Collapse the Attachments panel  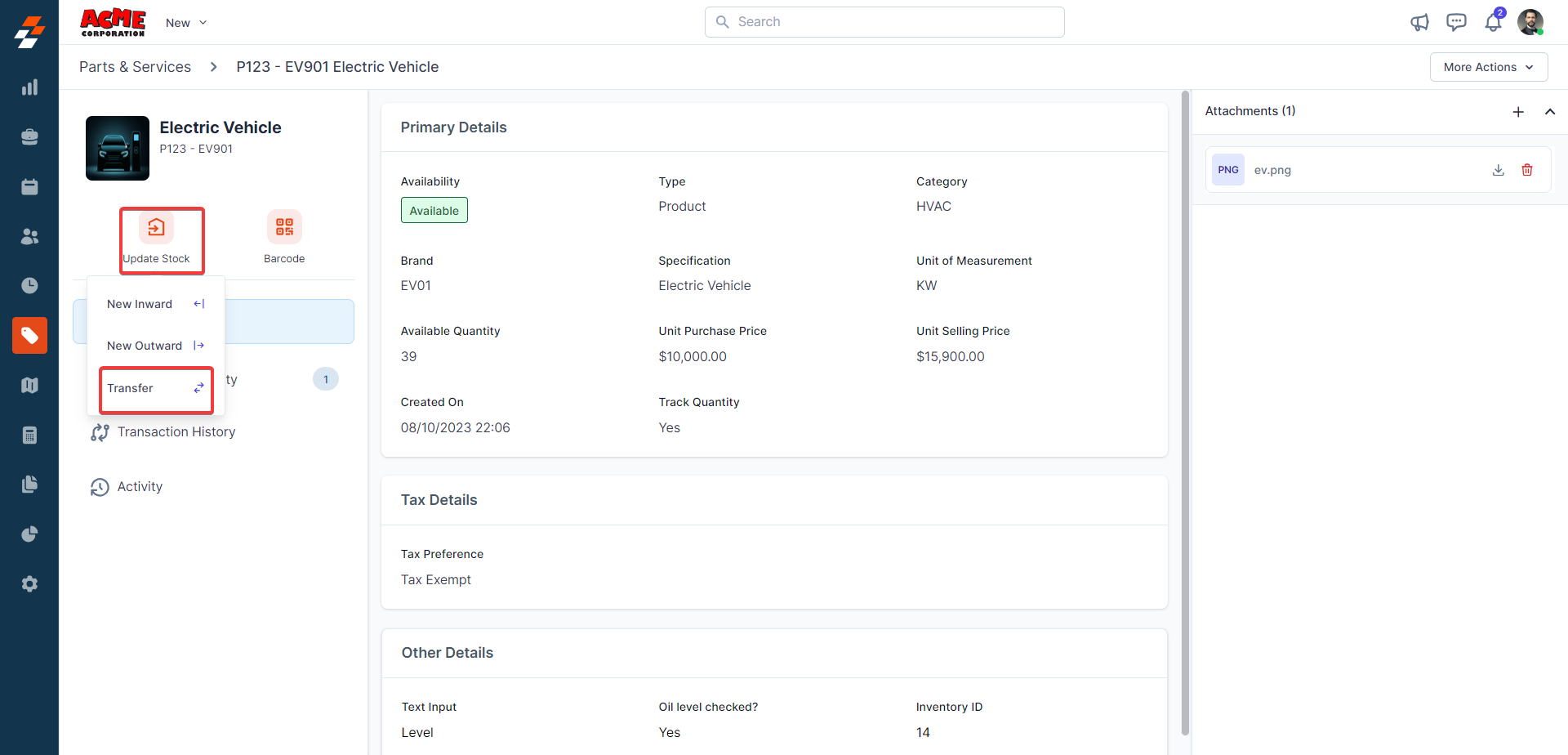click(1549, 112)
